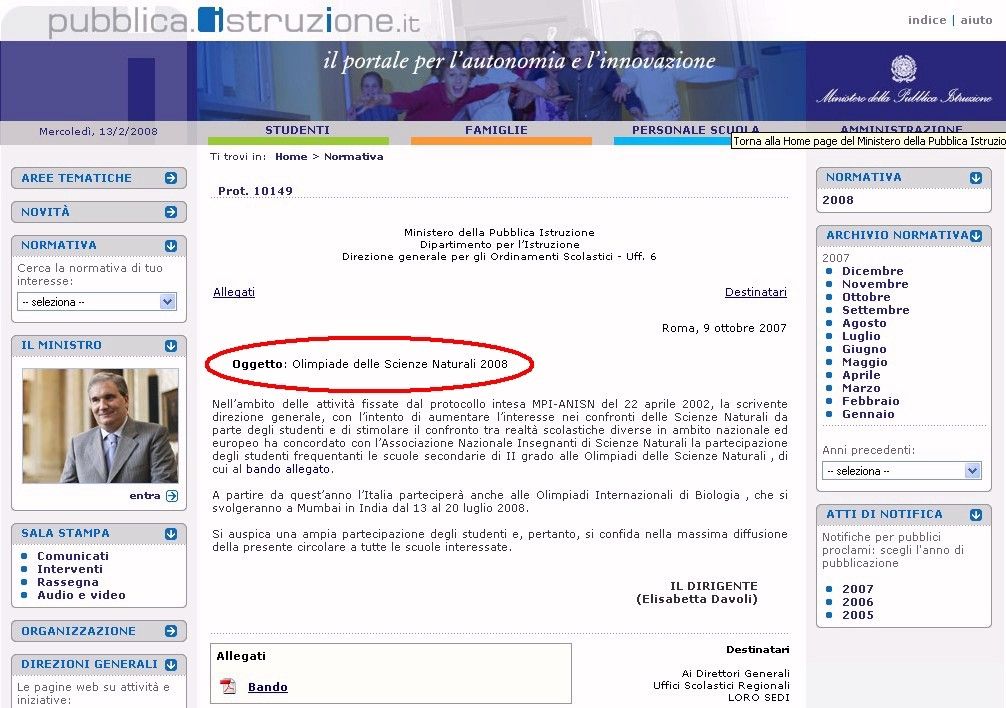Open Febbraio in the 2007 archive

[x=871, y=401]
